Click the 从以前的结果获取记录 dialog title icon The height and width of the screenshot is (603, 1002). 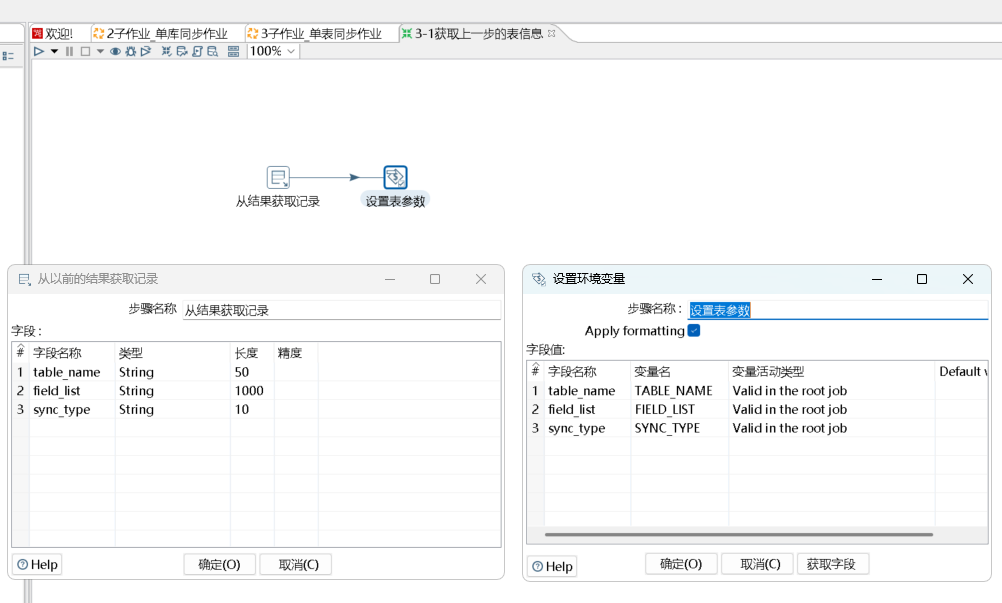24,279
